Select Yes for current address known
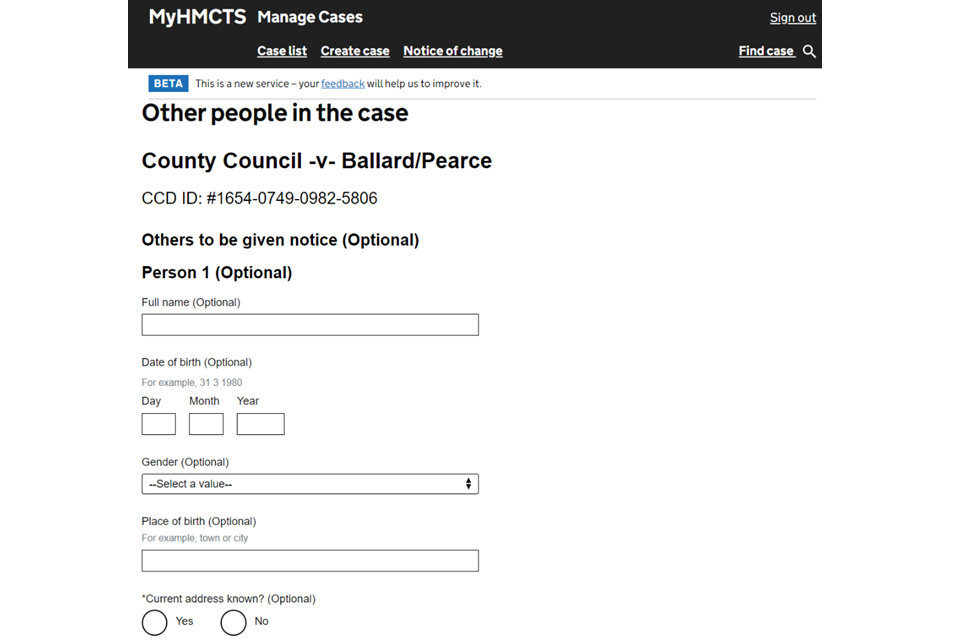 (x=155, y=622)
